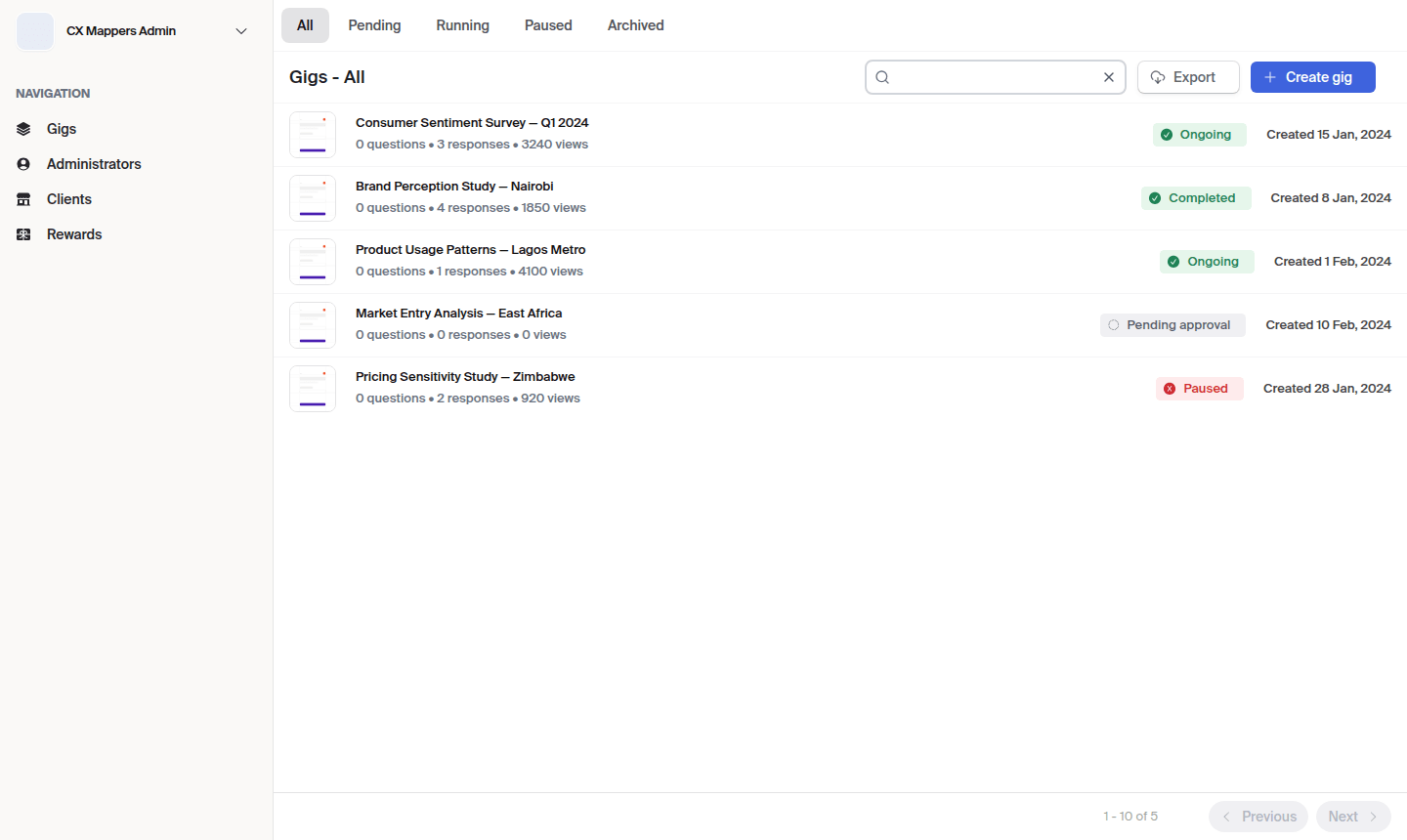Click '0 questions • 2 responses • 920 views'

468,399
